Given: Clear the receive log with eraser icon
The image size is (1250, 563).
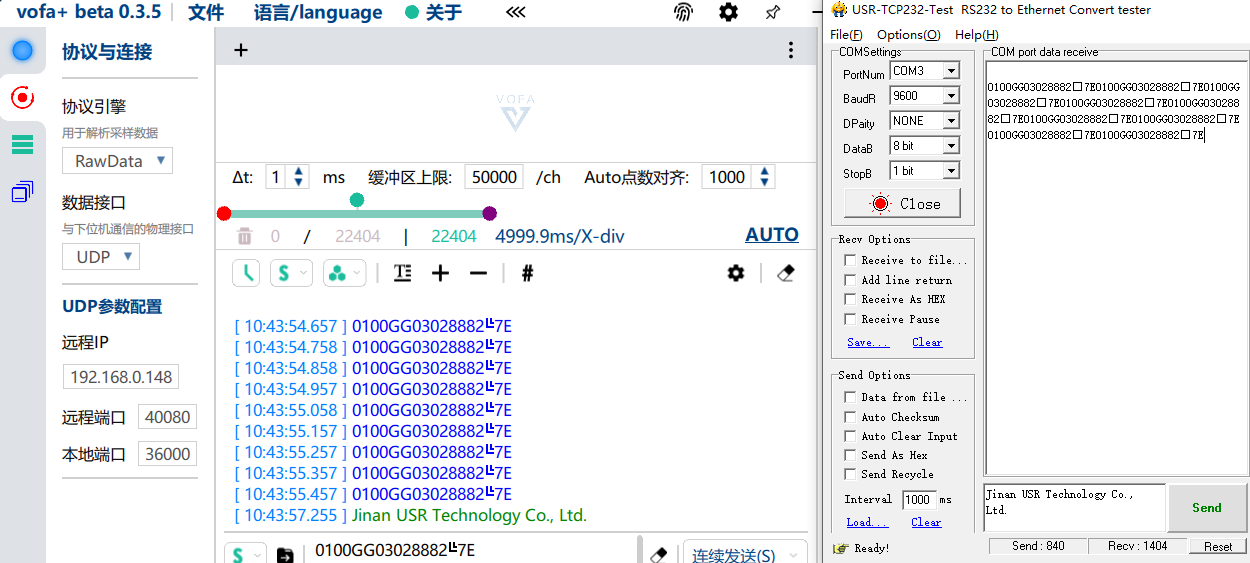Looking at the screenshot, I should 785,273.
